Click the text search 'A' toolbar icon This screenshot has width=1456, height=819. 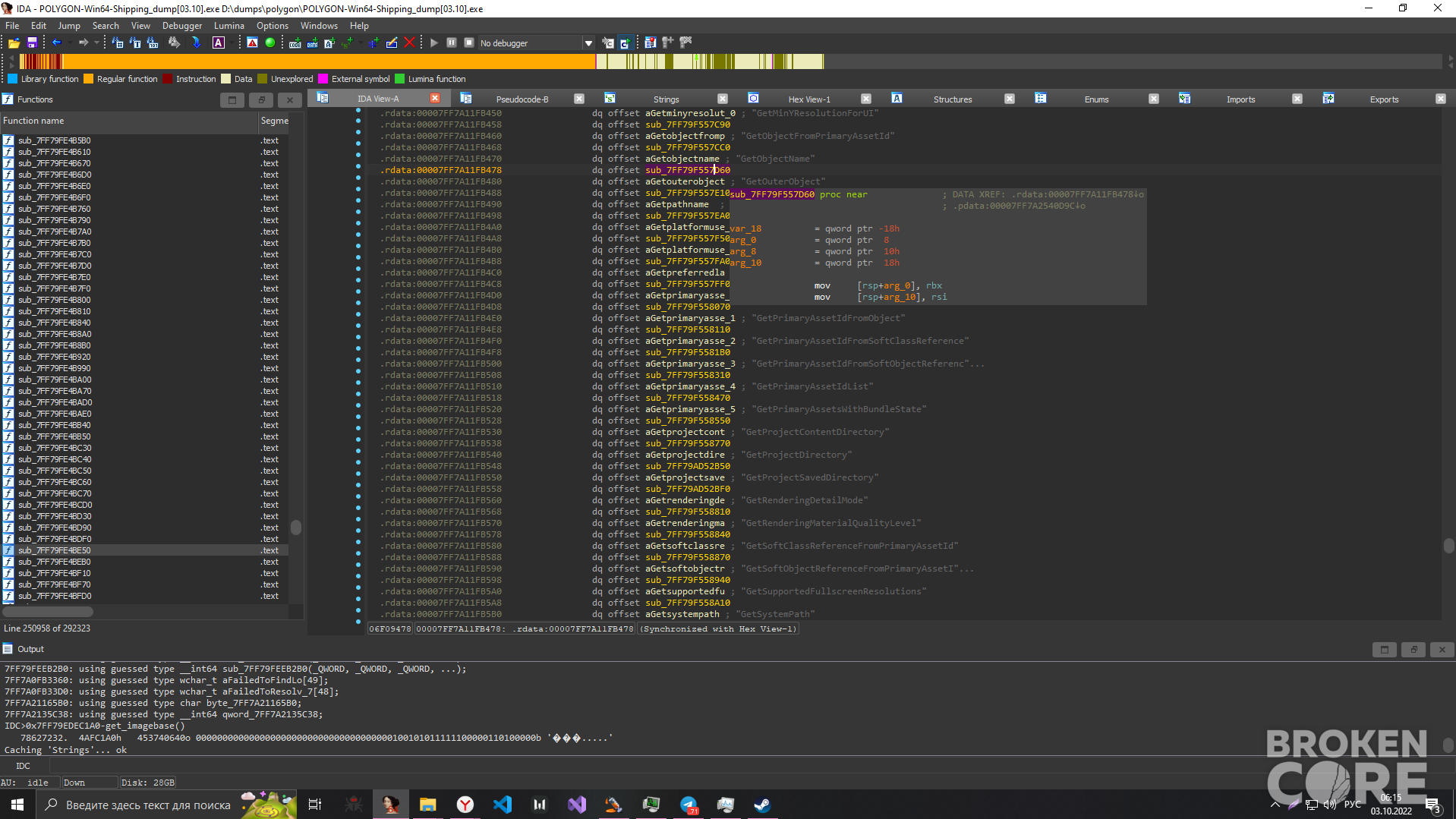point(219,43)
